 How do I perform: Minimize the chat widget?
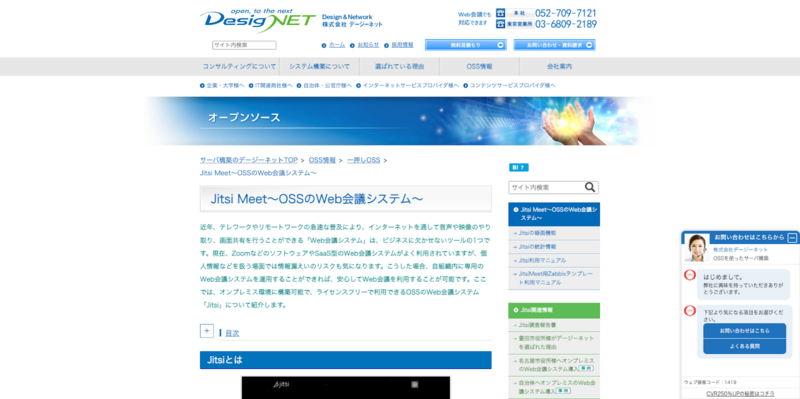(792, 238)
